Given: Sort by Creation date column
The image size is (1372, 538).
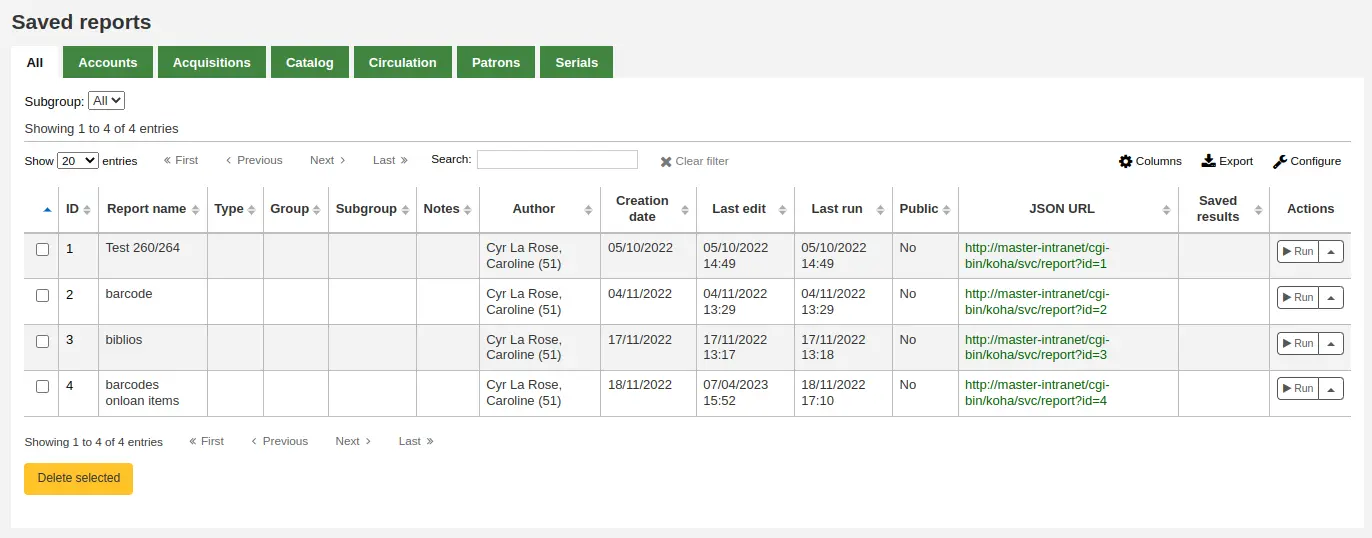Looking at the screenshot, I should 649,209.
